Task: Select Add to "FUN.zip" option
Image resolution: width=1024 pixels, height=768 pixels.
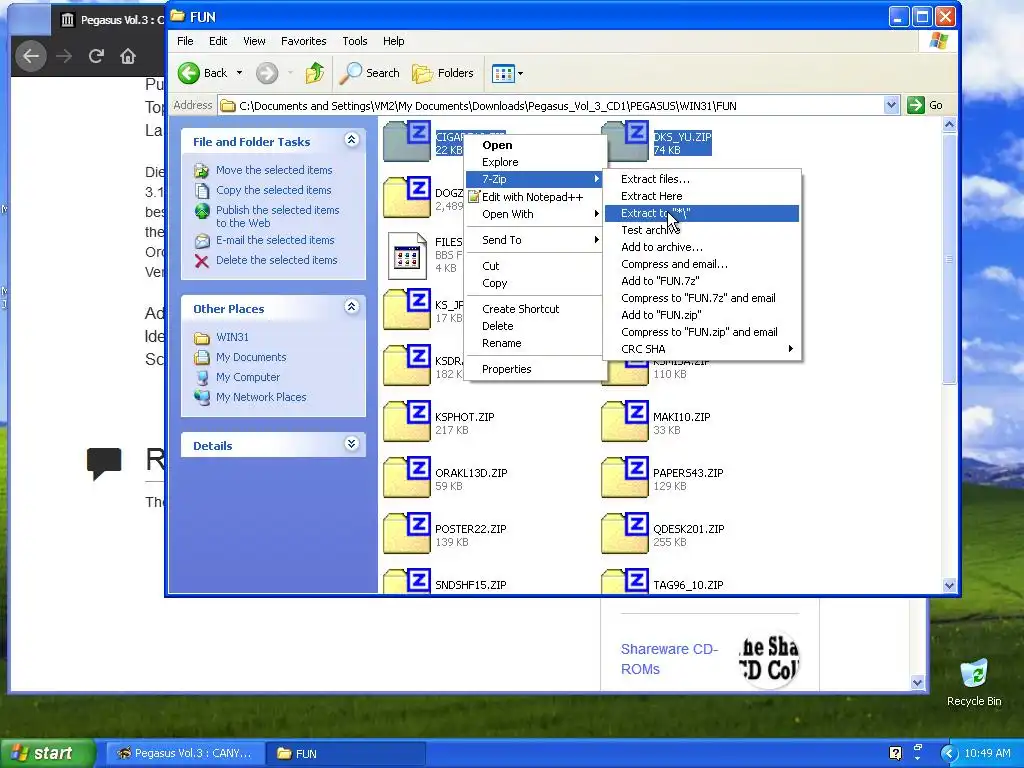Action: point(701,315)
